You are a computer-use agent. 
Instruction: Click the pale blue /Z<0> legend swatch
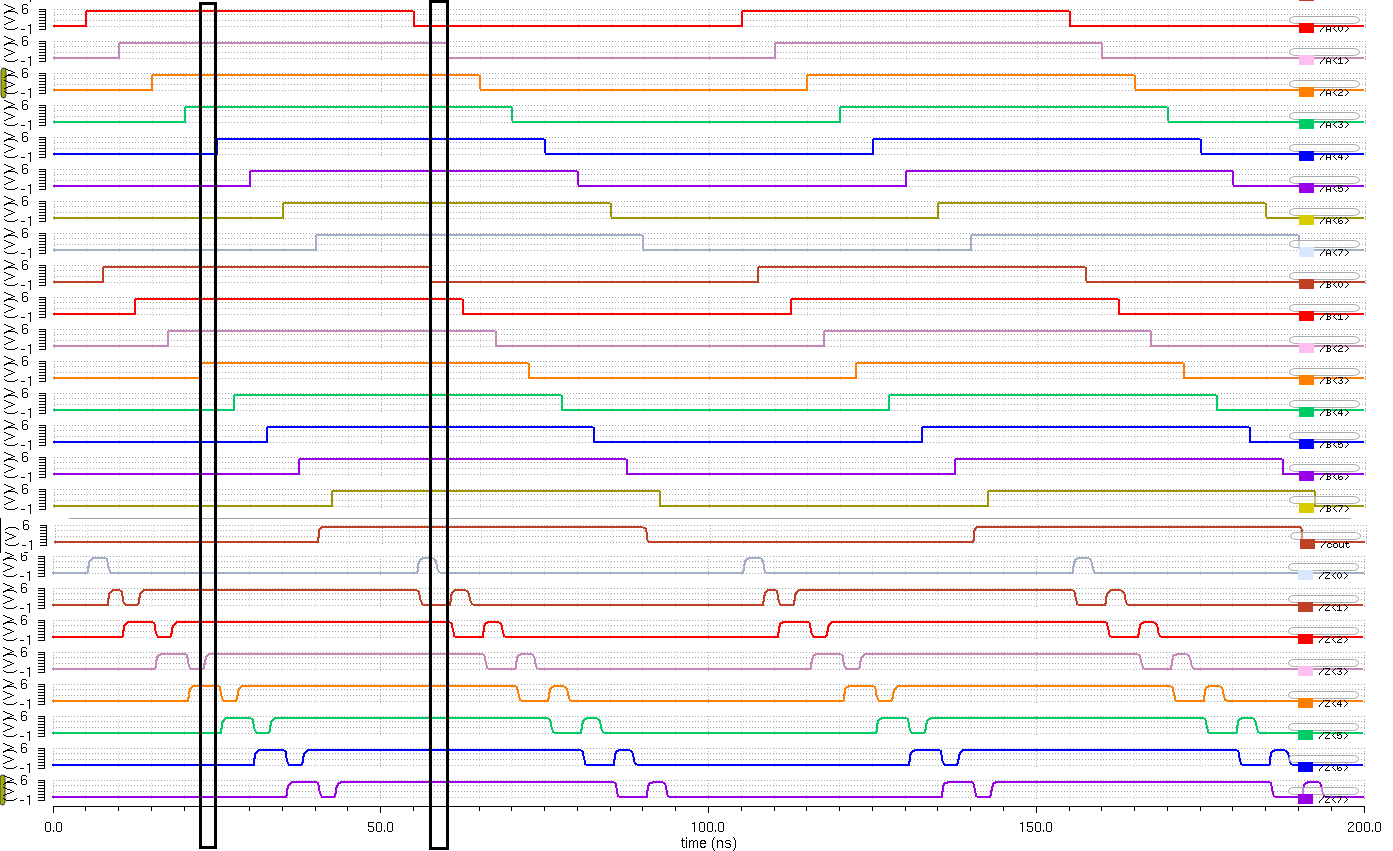point(1305,575)
